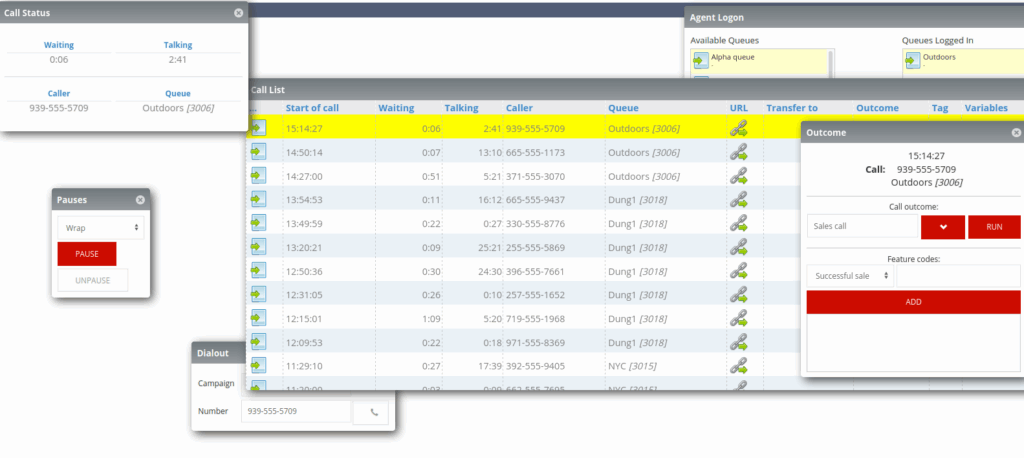
Task: Open the URL link icon for the 14:50:14 call
Action: [x=739, y=152]
